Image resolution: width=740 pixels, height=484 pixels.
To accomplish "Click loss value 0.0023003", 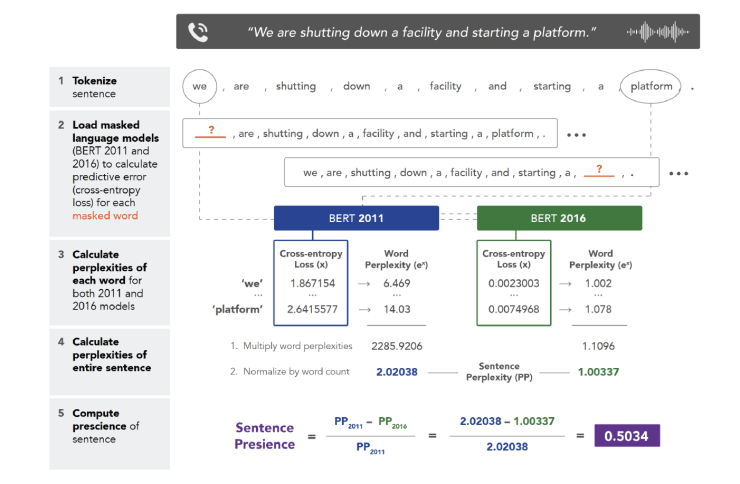I will pyautogui.click(x=513, y=284).
